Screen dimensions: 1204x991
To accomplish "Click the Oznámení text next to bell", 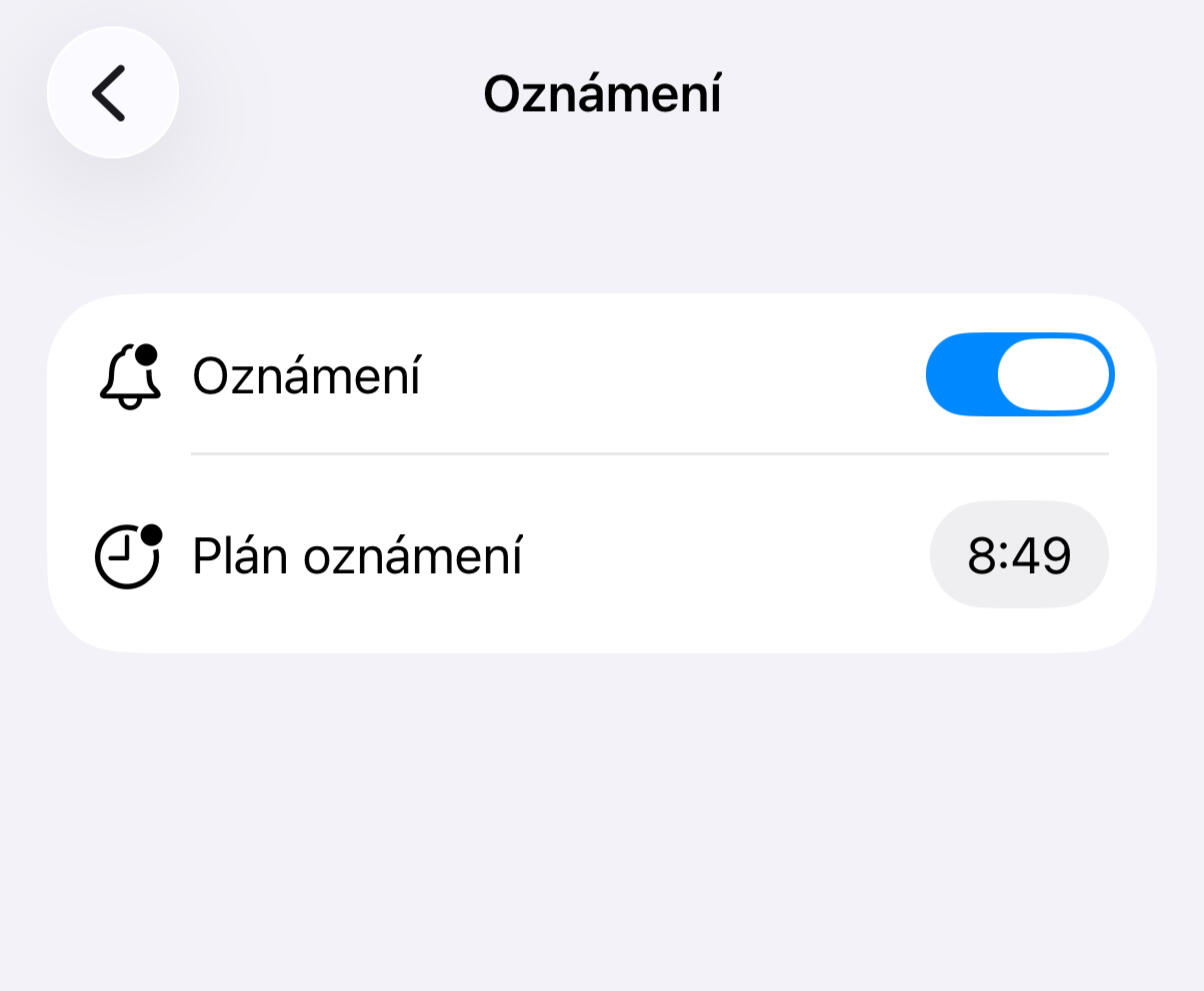I will (x=306, y=377).
